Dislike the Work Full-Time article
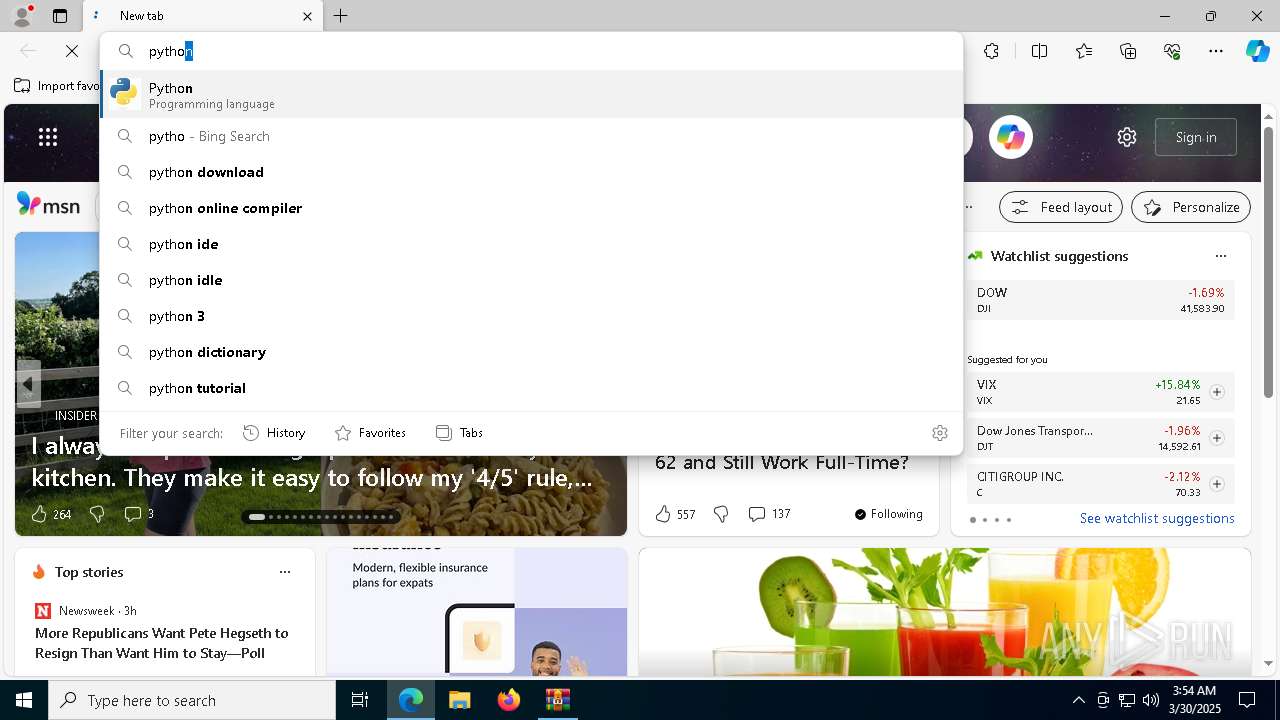 click(721, 514)
